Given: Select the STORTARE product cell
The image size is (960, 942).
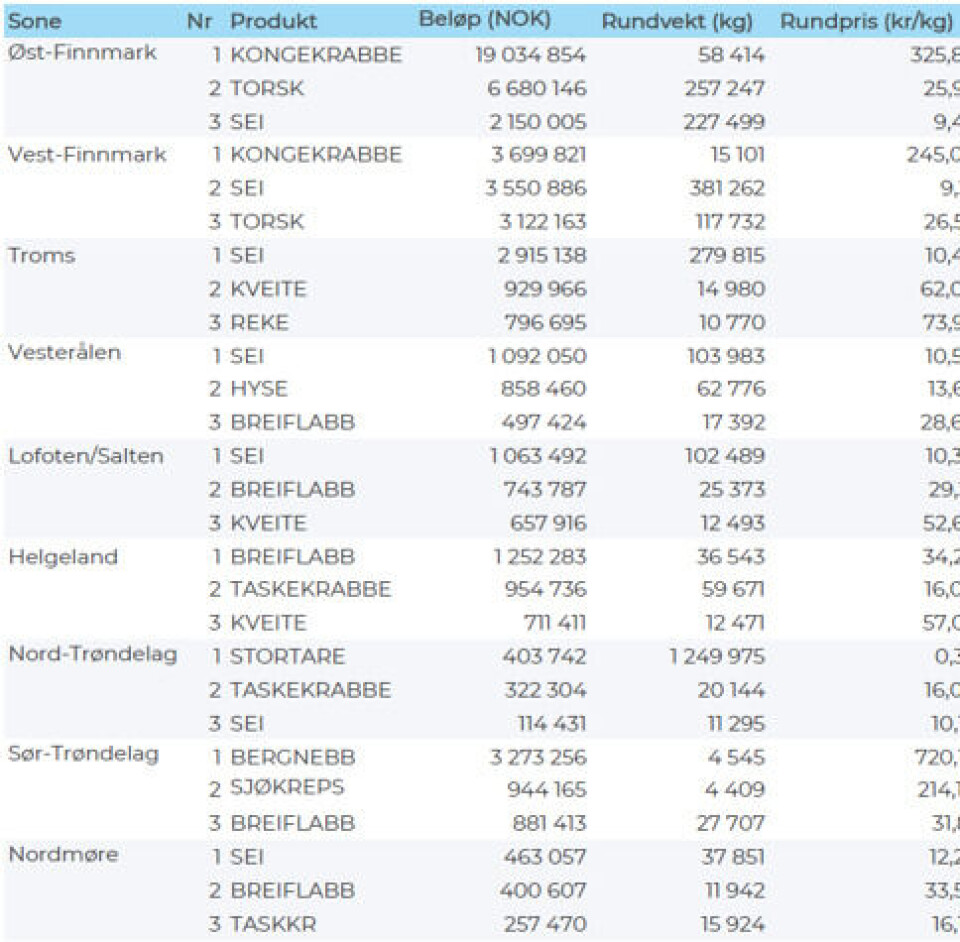Looking at the screenshot, I should (x=287, y=657).
